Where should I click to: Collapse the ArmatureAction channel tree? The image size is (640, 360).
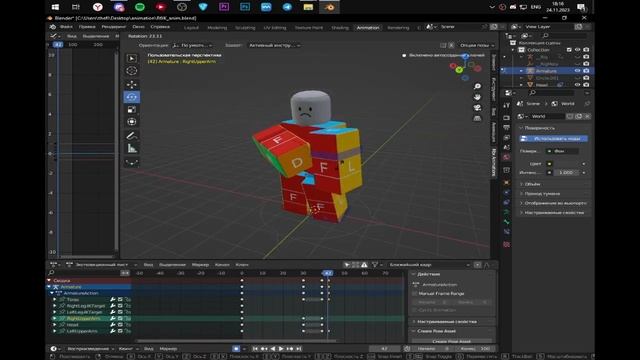tap(52, 293)
